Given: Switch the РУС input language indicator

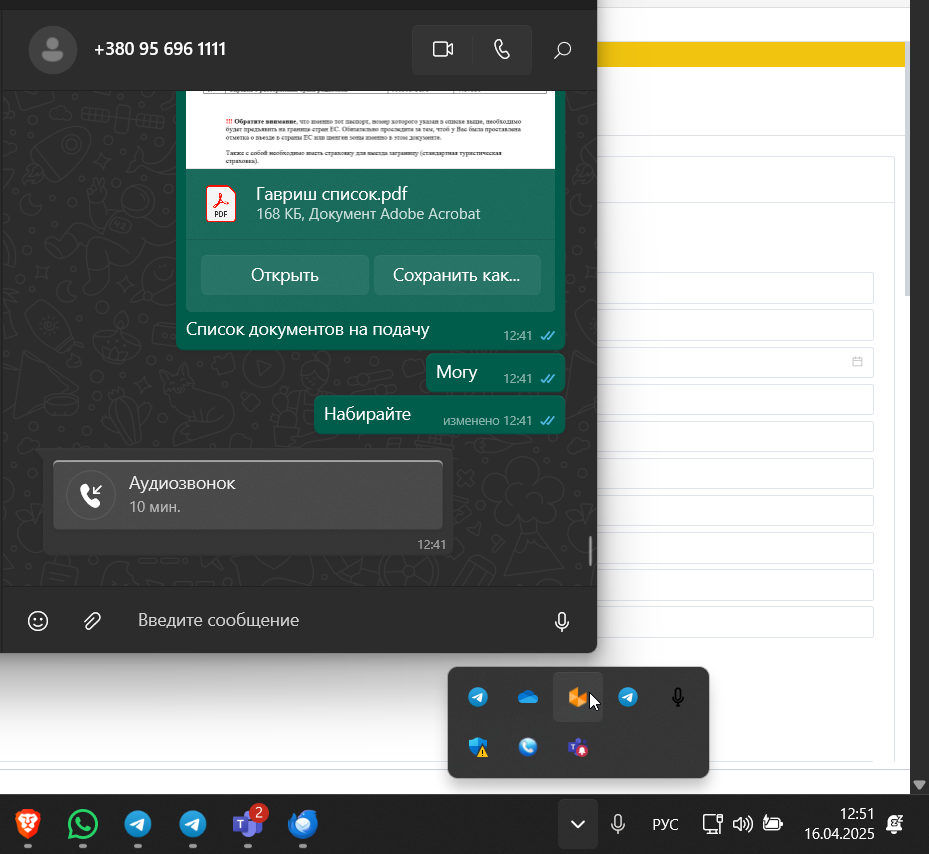Looking at the screenshot, I should (x=665, y=824).
